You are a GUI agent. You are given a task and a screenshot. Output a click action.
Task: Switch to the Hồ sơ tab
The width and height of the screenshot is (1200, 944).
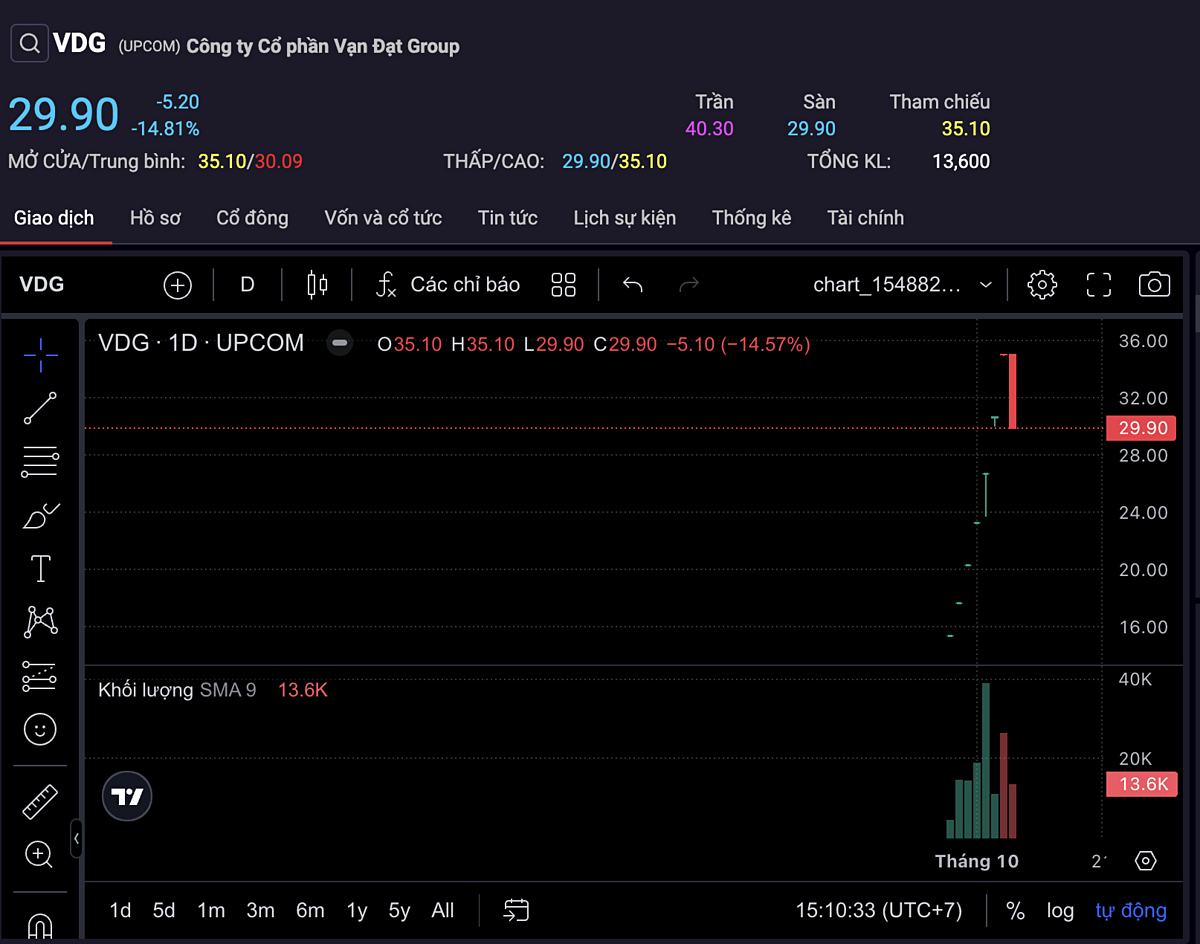[155, 218]
